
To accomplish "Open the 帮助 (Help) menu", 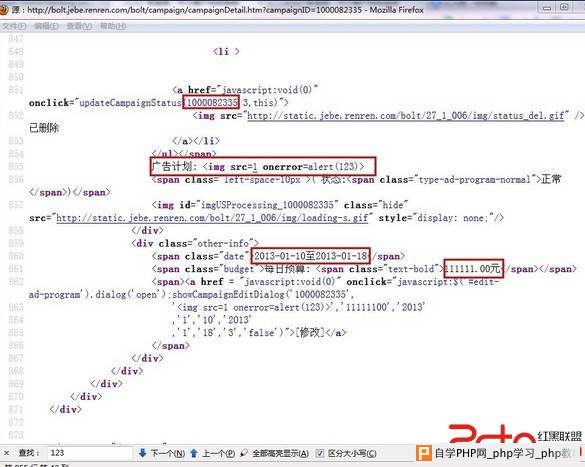I will [x=113, y=26].
